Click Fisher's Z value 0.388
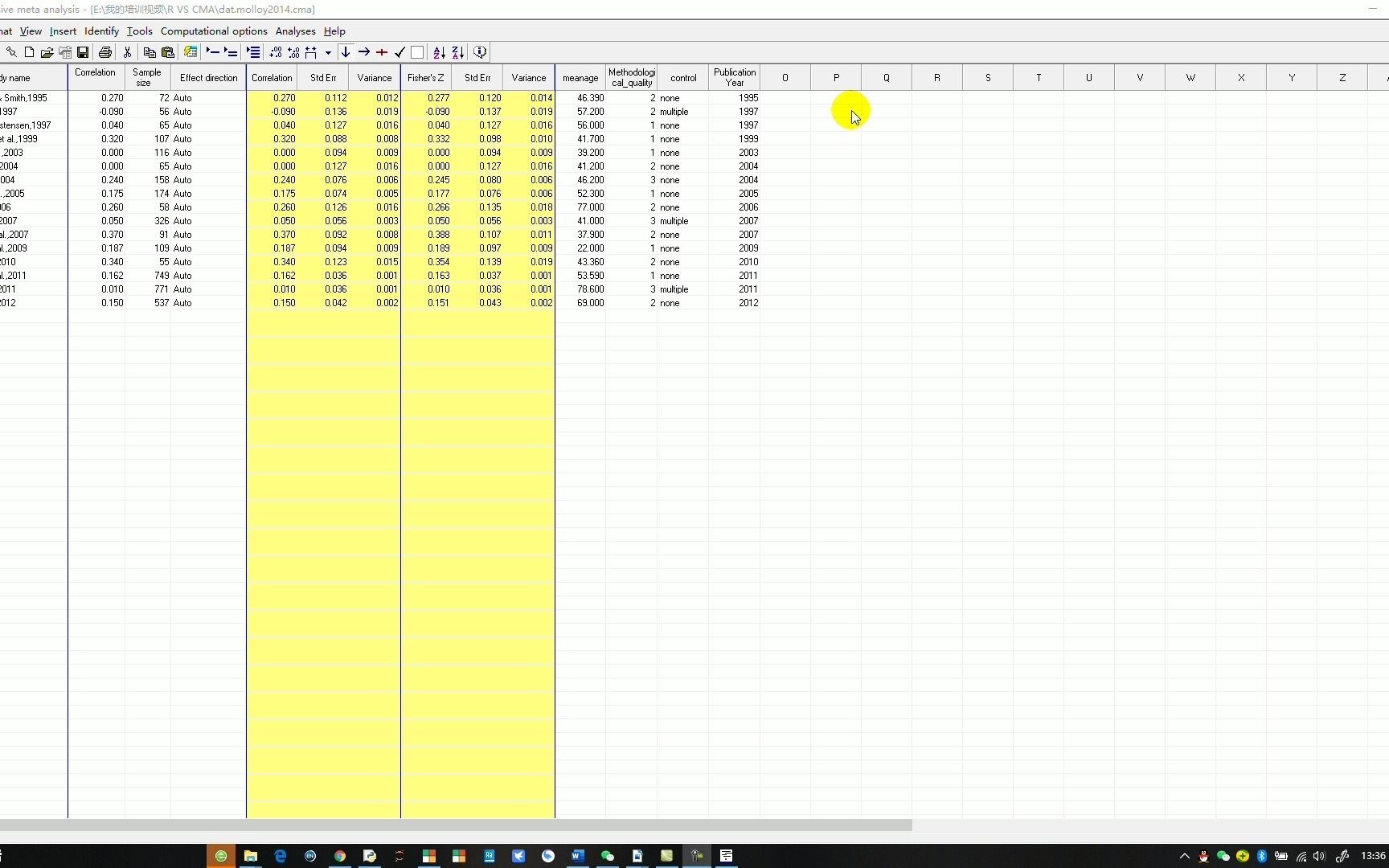This screenshot has width=1389, height=868. [426, 235]
